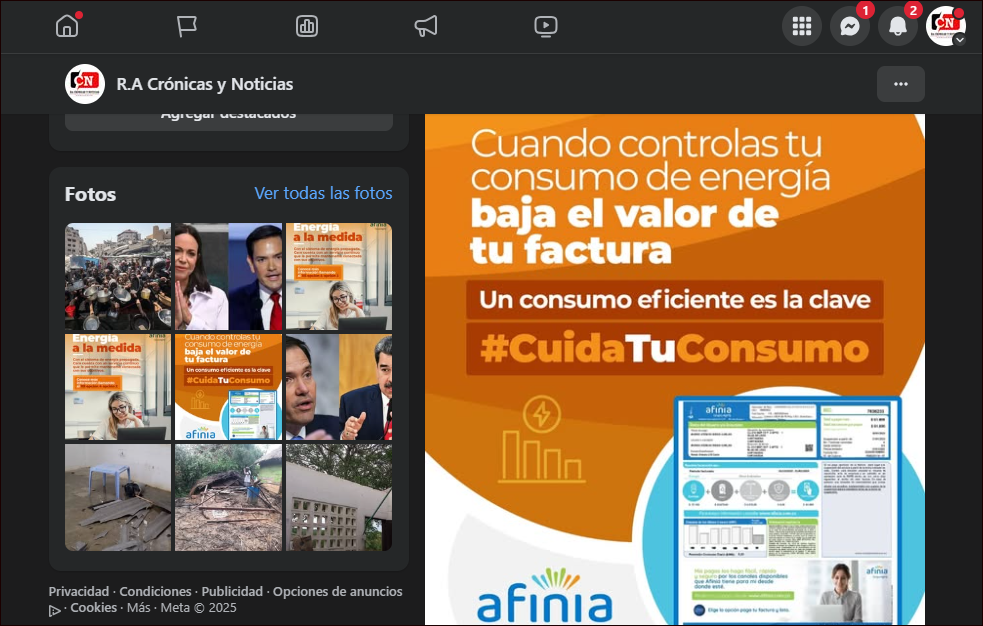This screenshot has height=626, width=983.
Task: Click 'Ver todas las fotos' link
Action: (323, 193)
